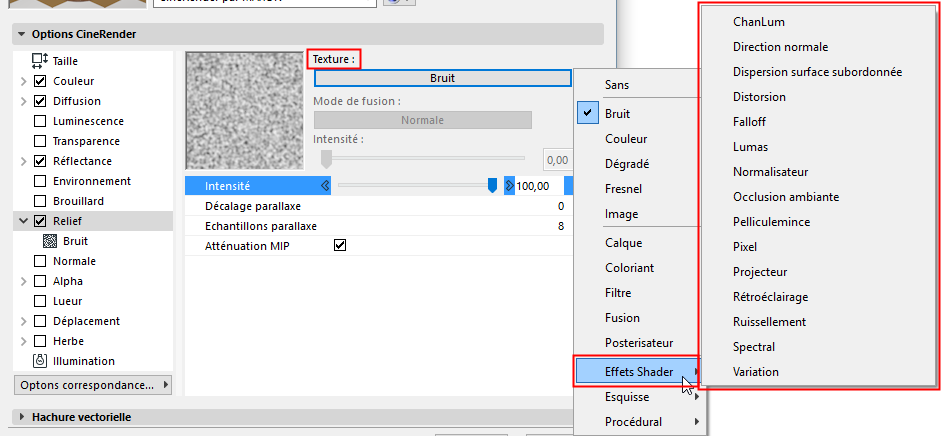Click the Bruit noise icon under Relief
Viewport: 941px width, 436px height.
click(x=50, y=241)
